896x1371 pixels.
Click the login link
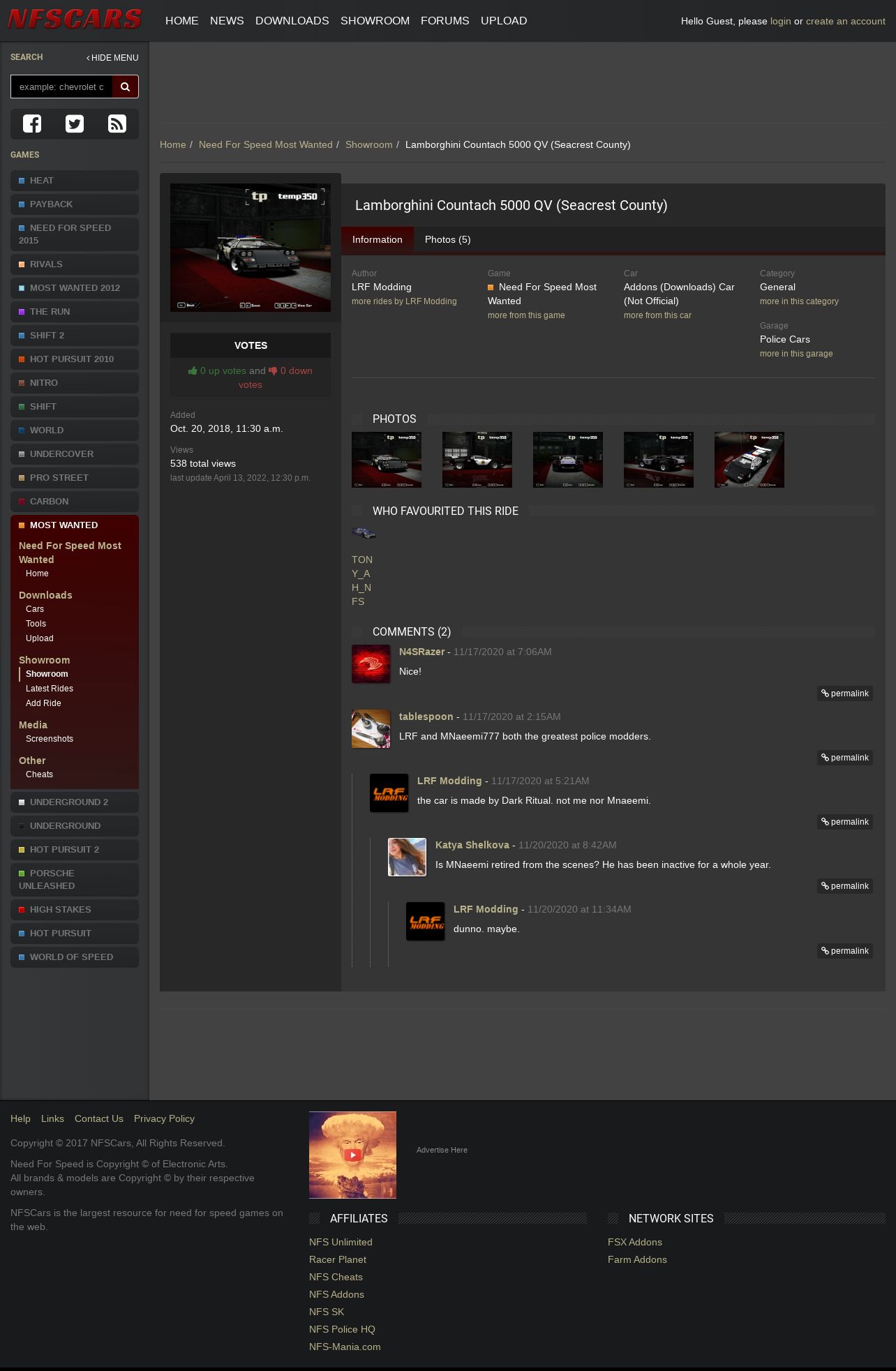pos(781,21)
